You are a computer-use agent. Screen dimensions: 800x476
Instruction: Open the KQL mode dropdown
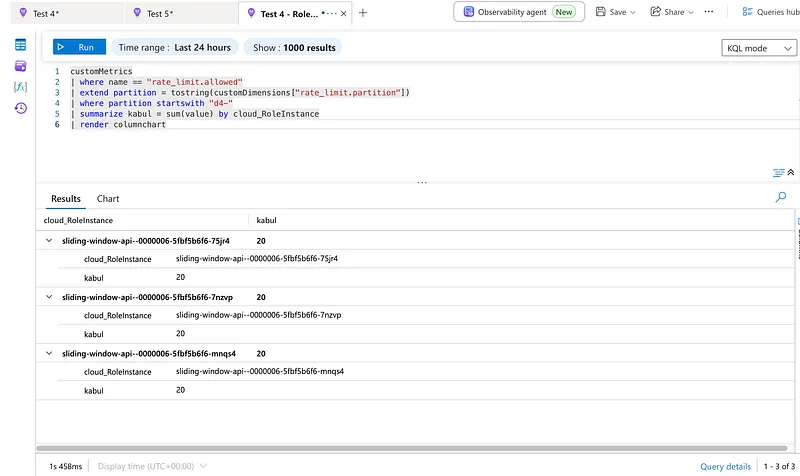[759, 48]
